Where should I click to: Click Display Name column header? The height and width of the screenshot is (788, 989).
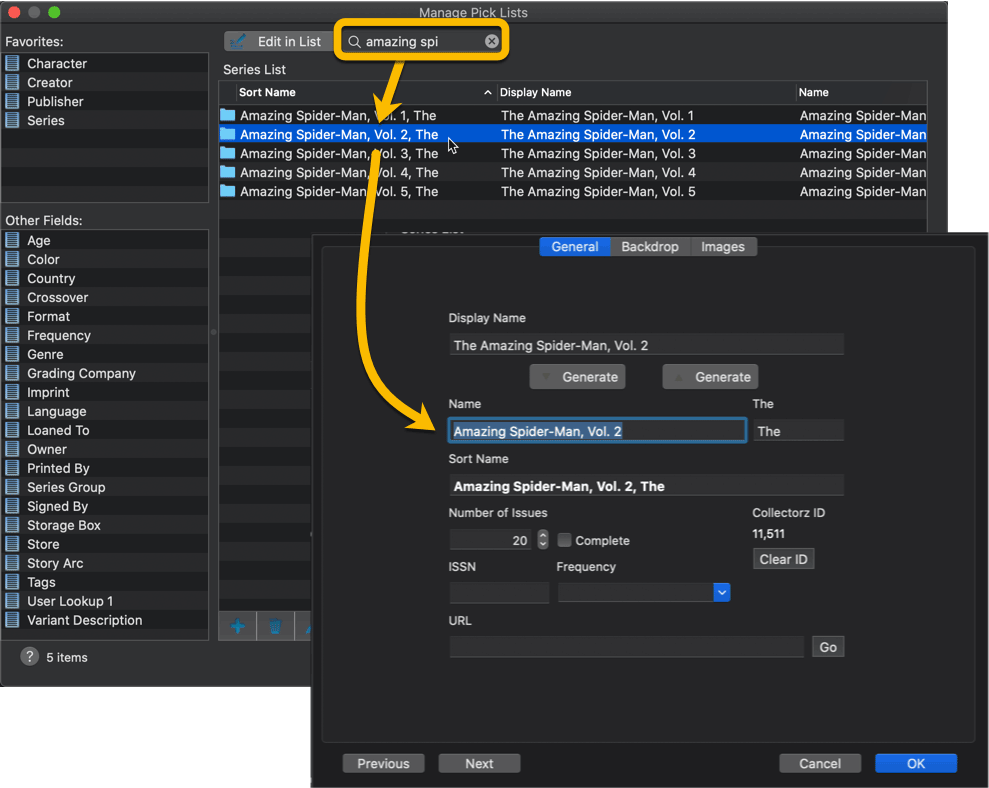(x=646, y=92)
